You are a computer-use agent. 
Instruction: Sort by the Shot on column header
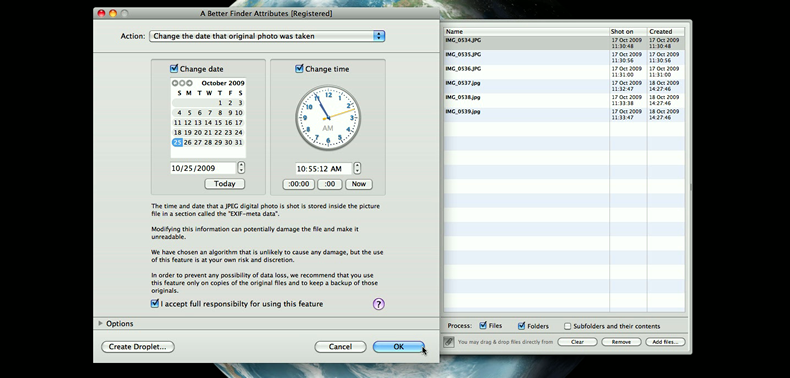tap(628, 31)
